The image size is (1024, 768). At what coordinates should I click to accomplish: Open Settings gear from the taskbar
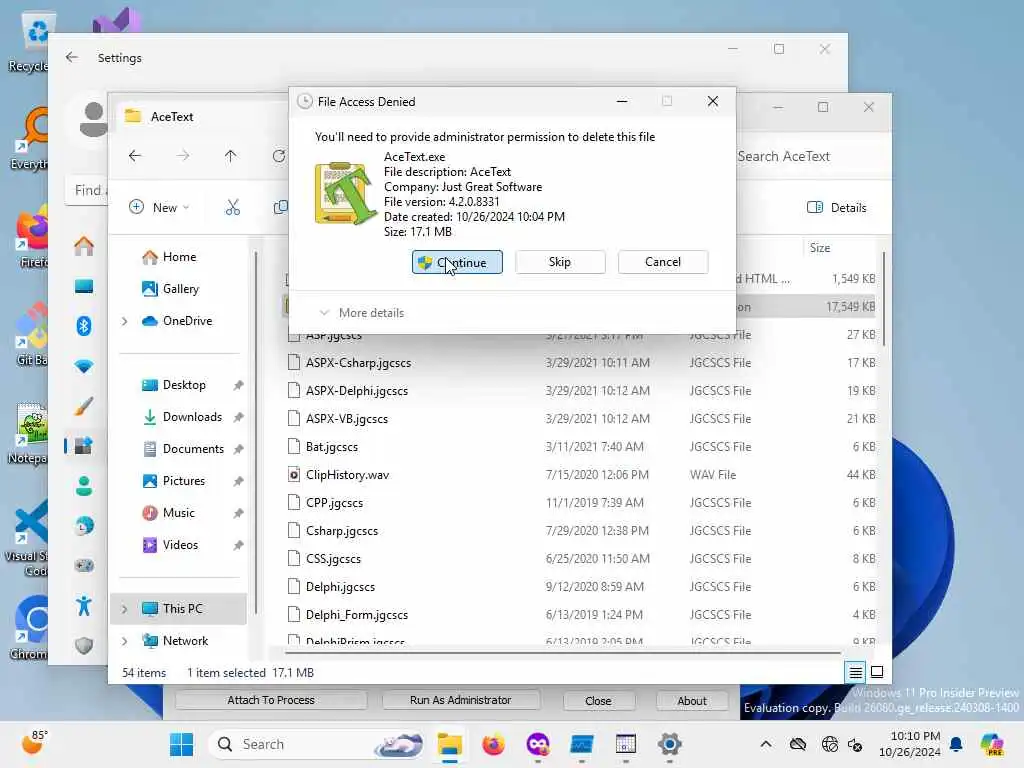[x=669, y=744]
